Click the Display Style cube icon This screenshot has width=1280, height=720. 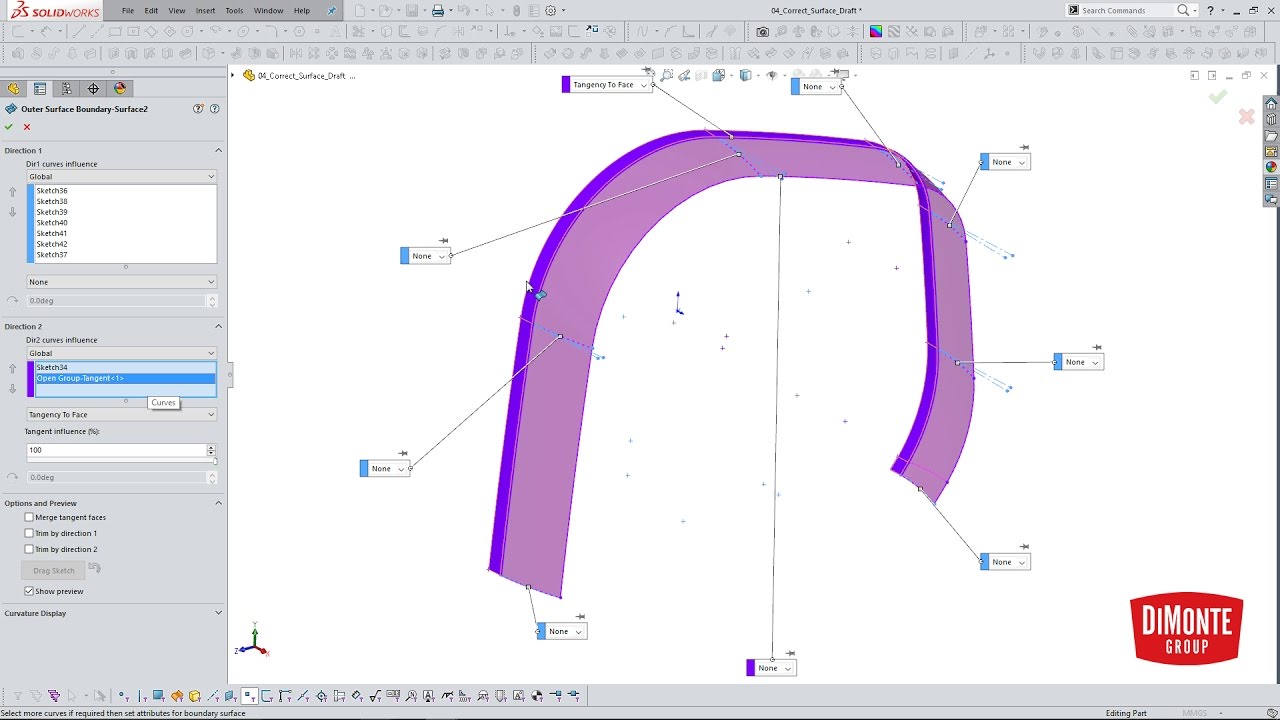745,75
